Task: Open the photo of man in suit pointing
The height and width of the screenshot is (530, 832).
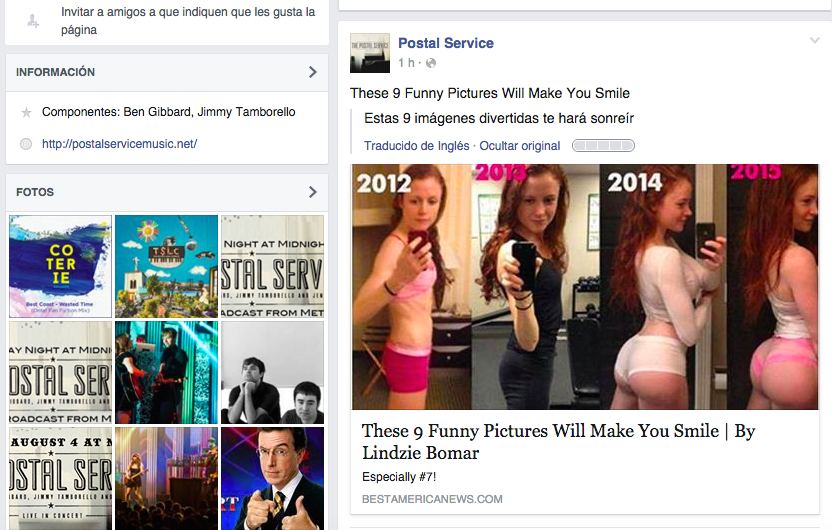Action: 272,478
